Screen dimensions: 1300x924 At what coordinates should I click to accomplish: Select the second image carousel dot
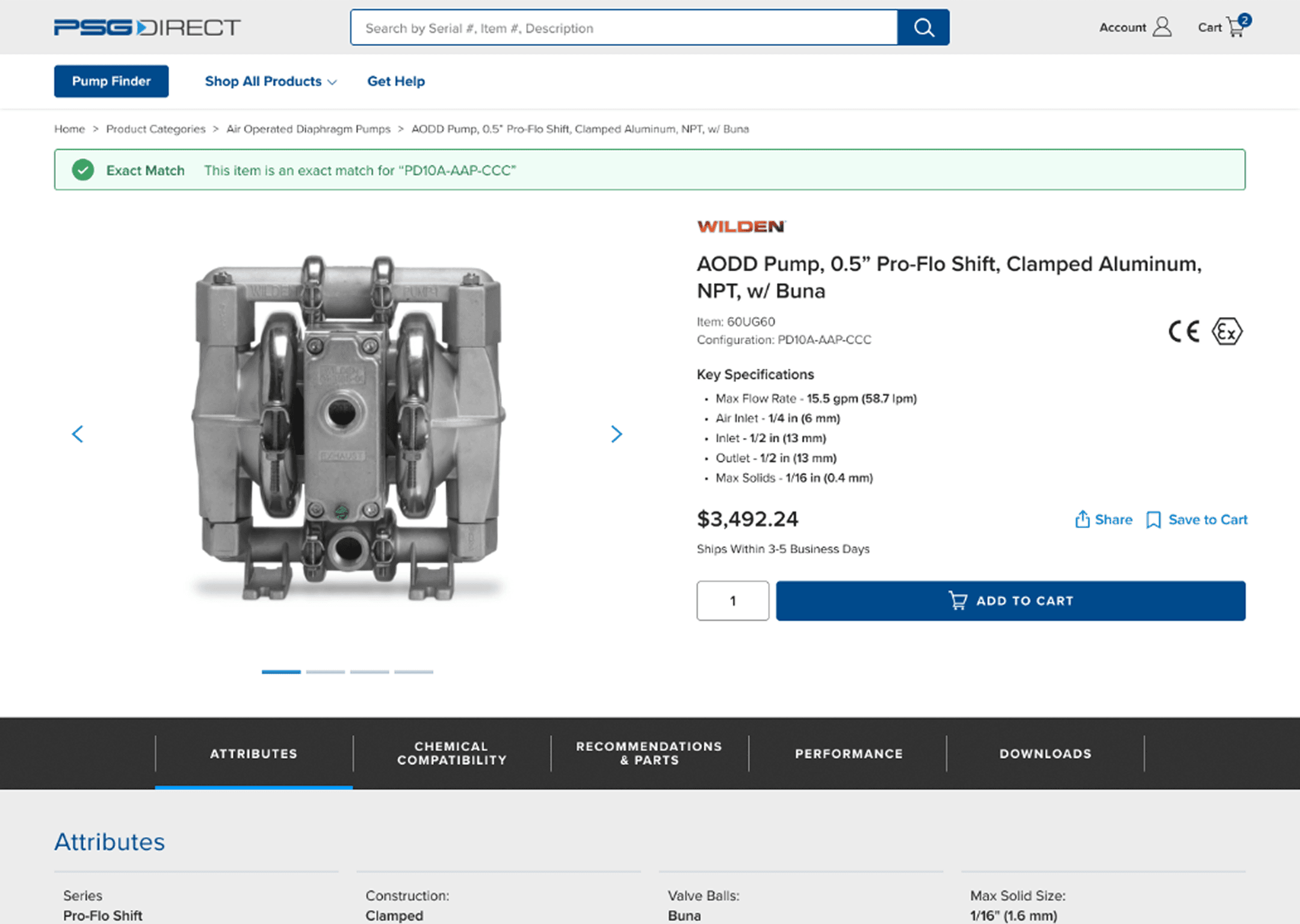[325, 672]
